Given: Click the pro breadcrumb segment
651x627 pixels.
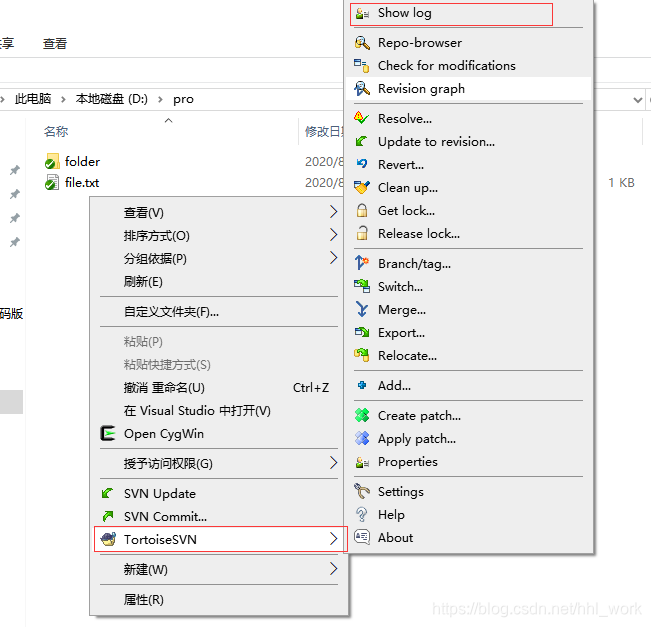Looking at the screenshot, I should coord(184,99).
